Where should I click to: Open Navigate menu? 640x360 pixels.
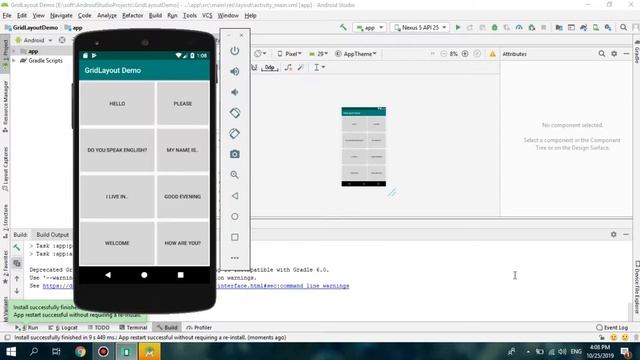(61, 16)
